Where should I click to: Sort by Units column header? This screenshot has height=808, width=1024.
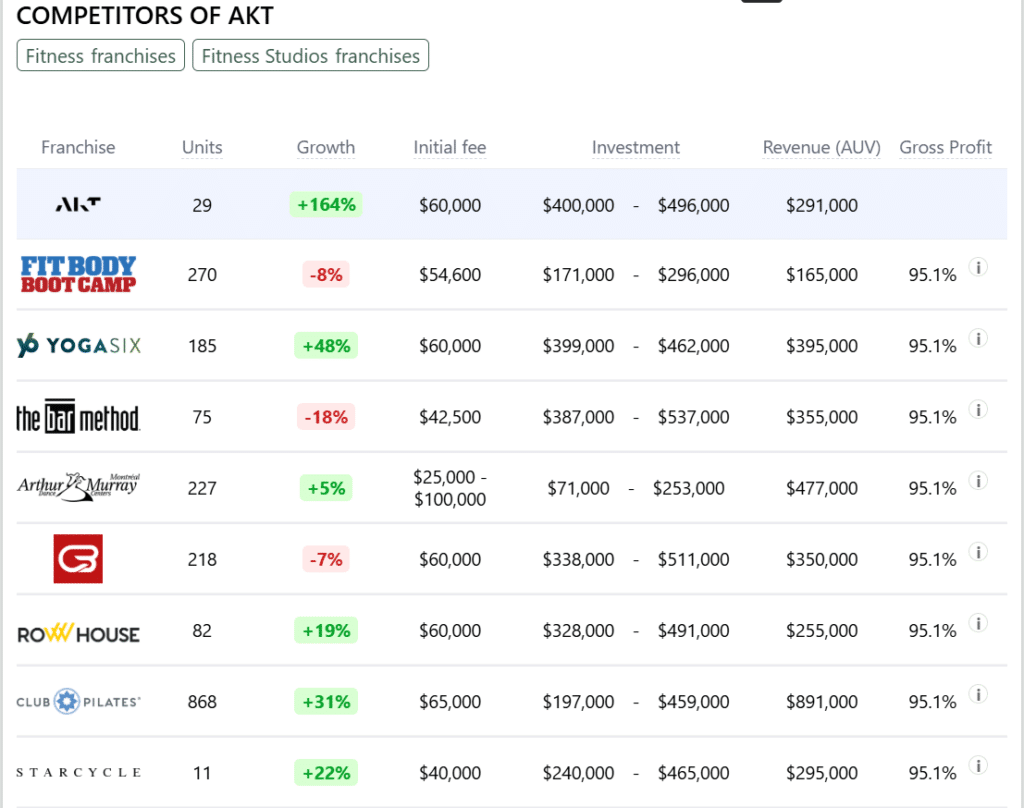pyautogui.click(x=202, y=148)
